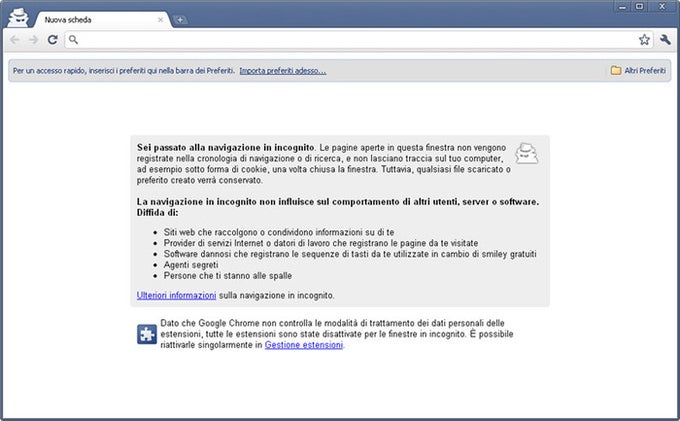Focus the address bar input field
This screenshot has height=421, width=680.
pos(358,40)
